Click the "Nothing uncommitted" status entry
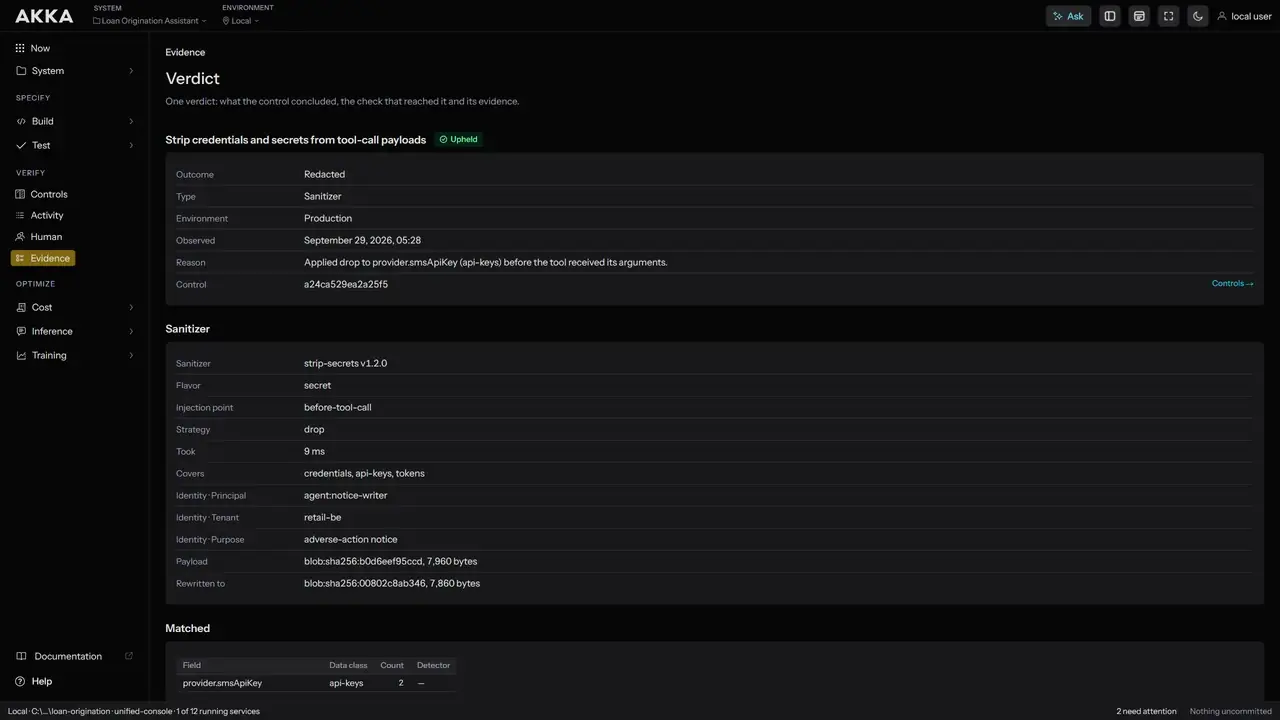The height and width of the screenshot is (720, 1280). (1231, 712)
